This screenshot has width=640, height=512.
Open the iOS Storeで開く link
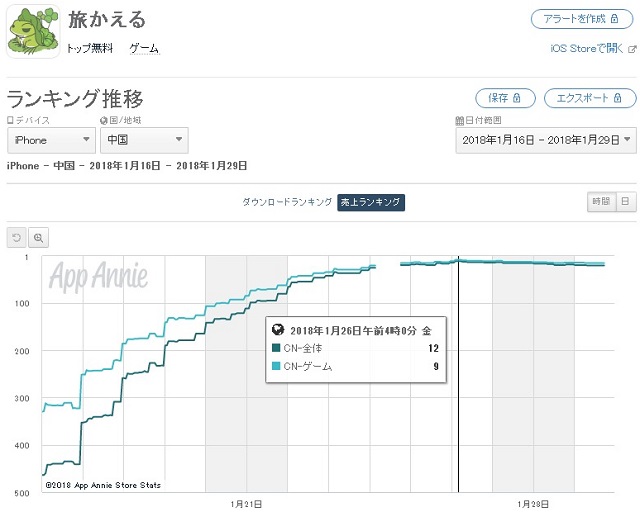point(587,48)
